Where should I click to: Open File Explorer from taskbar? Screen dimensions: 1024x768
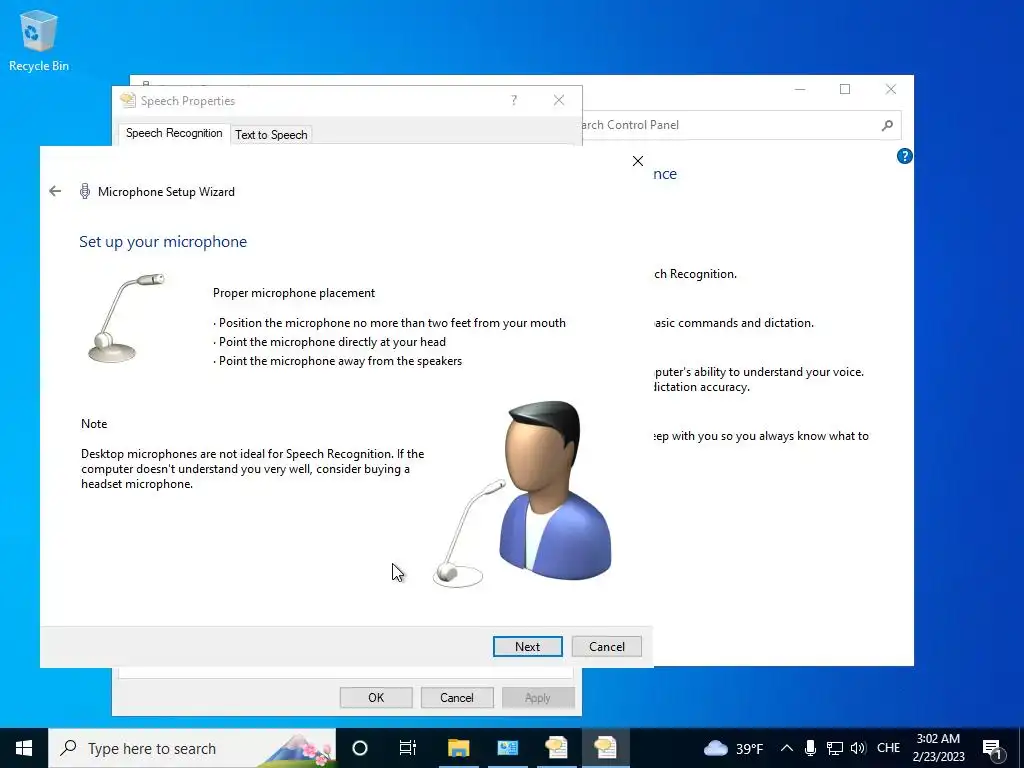coord(458,748)
